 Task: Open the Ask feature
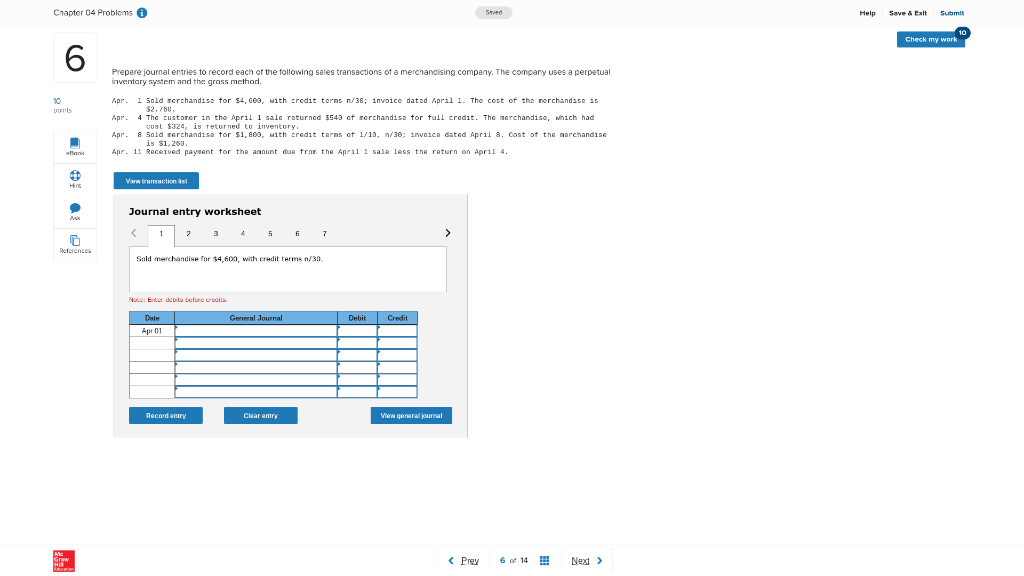pyautogui.click(x=75, y=209)
